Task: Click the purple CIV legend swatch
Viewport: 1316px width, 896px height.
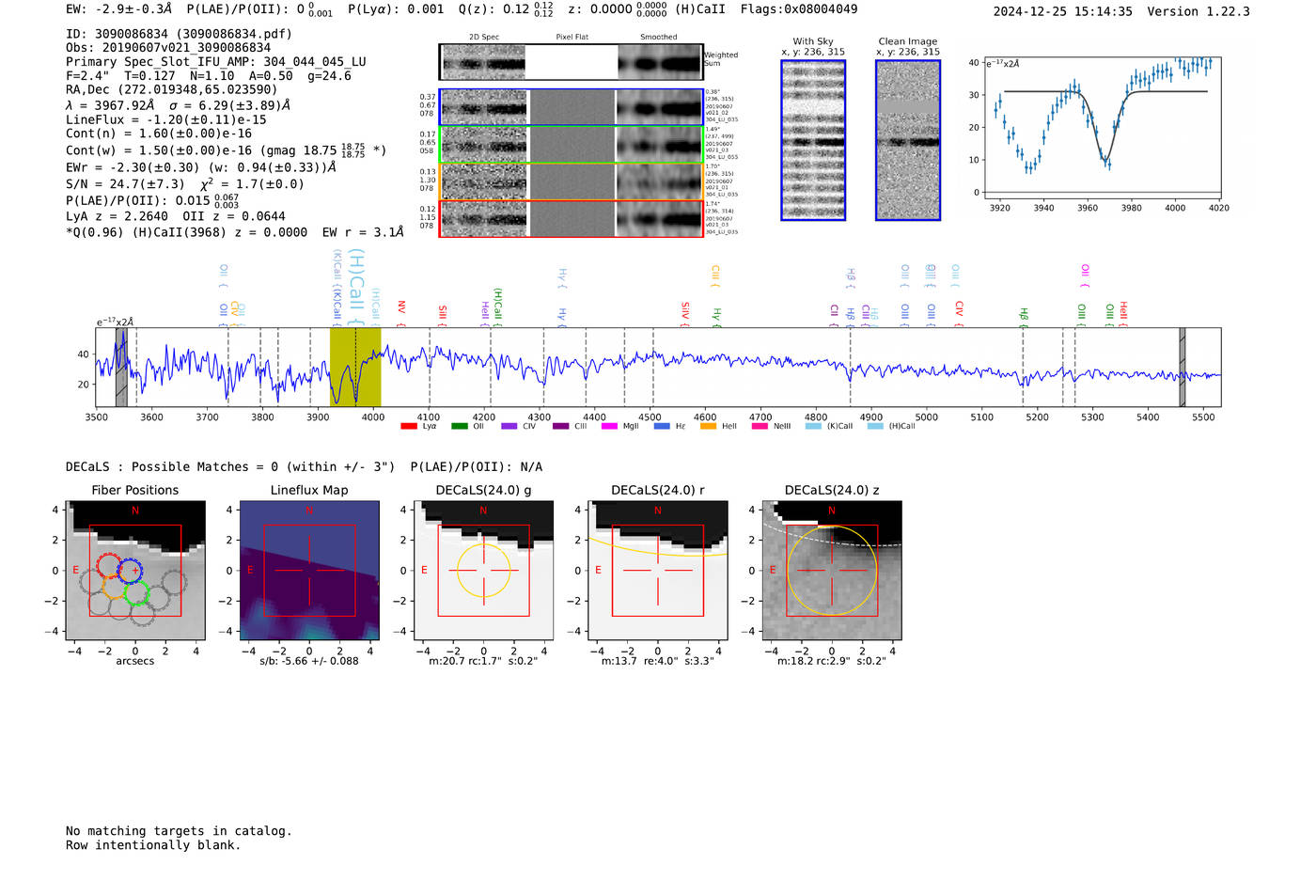Action: tap(509, 426)
